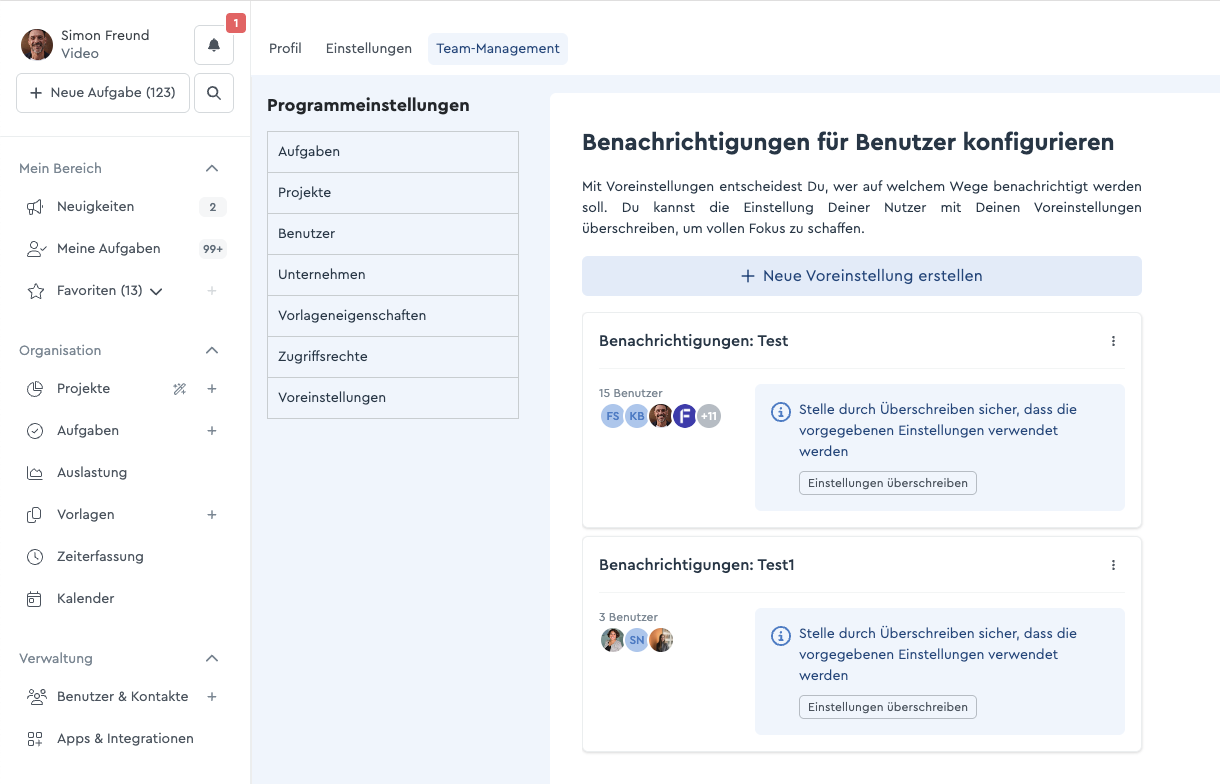
Task: Open the three-dot menu of Benachrichtigungen: Test1
Action: pos(1113,565)
